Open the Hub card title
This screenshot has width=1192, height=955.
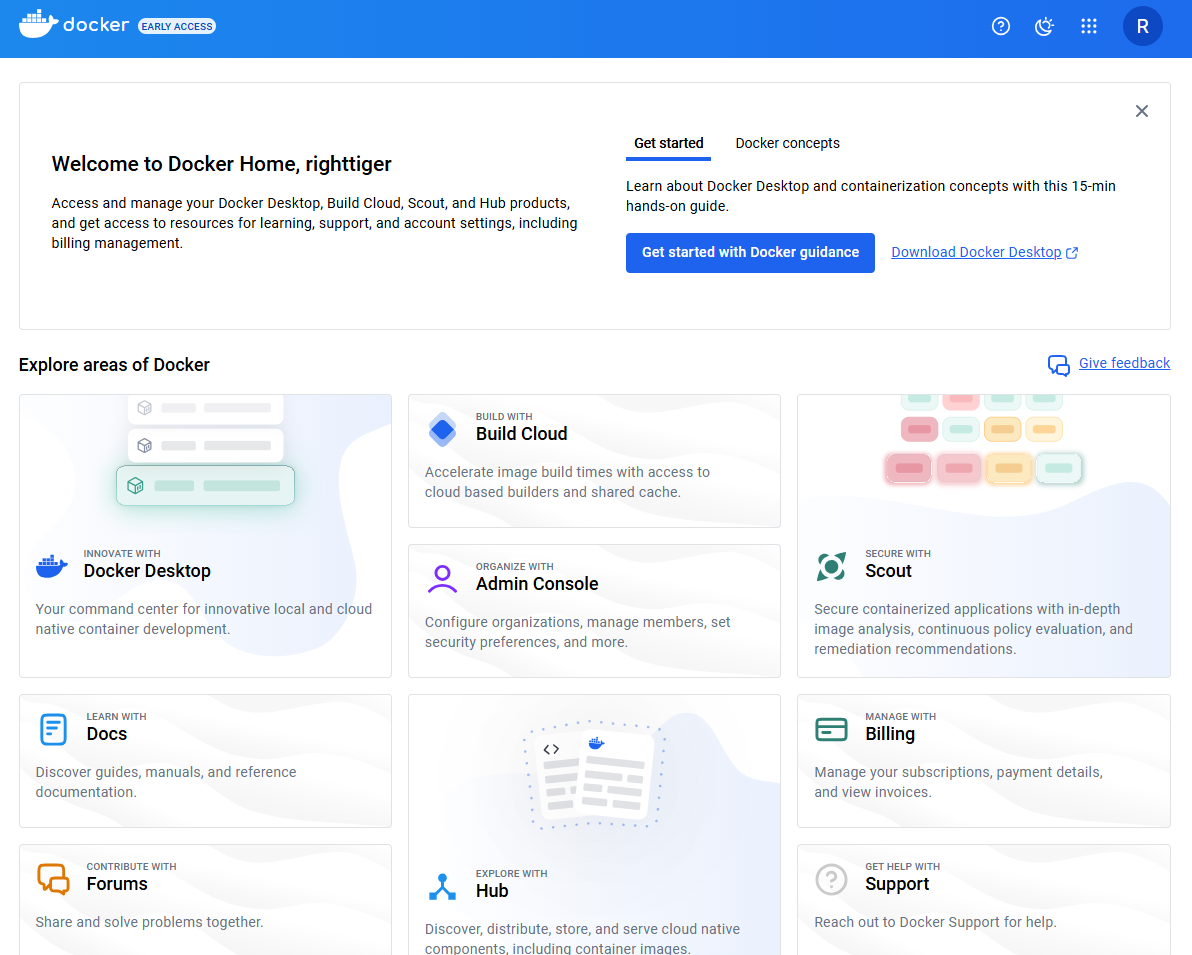pos(492,890)
